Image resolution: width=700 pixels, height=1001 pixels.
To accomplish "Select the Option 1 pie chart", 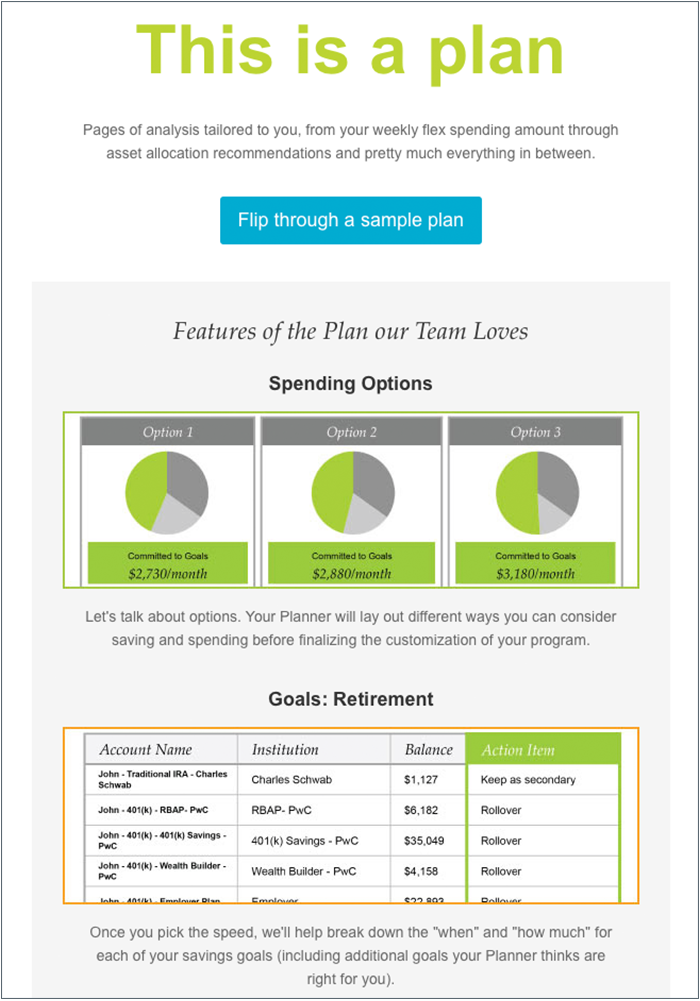I will [x=167, y=493].
